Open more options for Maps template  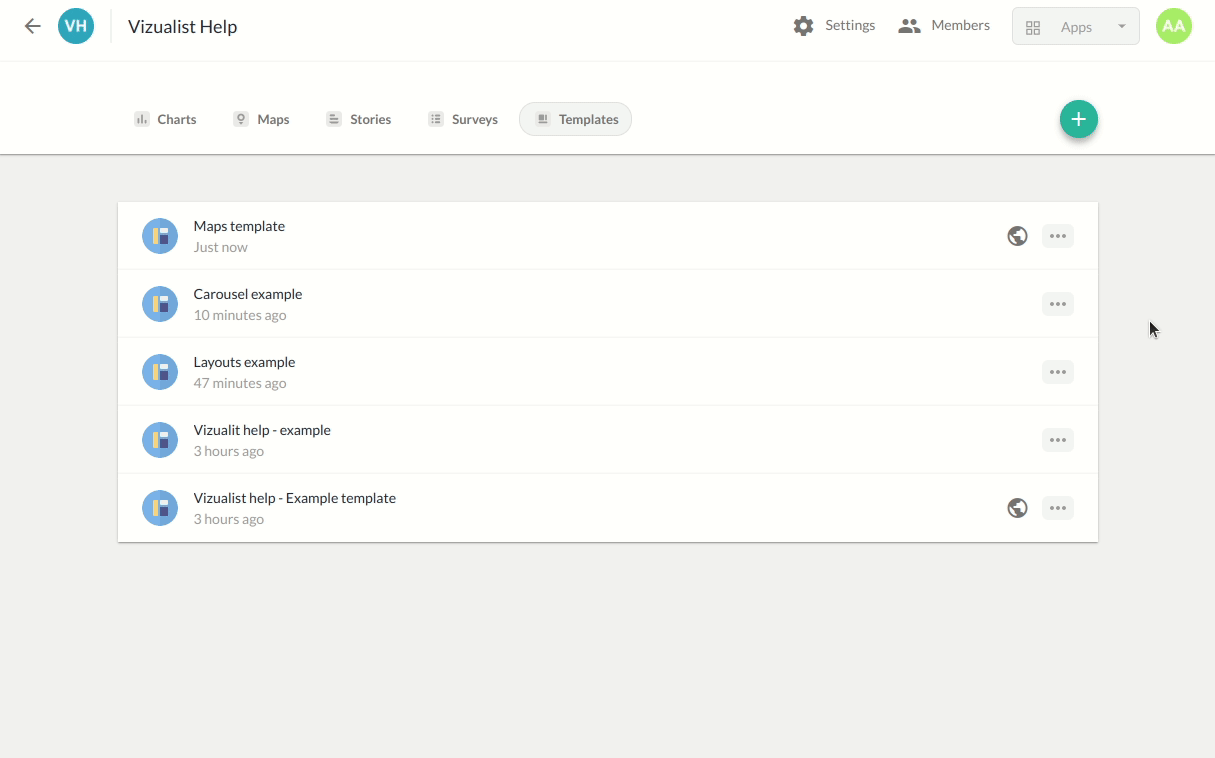point(1057,237)
